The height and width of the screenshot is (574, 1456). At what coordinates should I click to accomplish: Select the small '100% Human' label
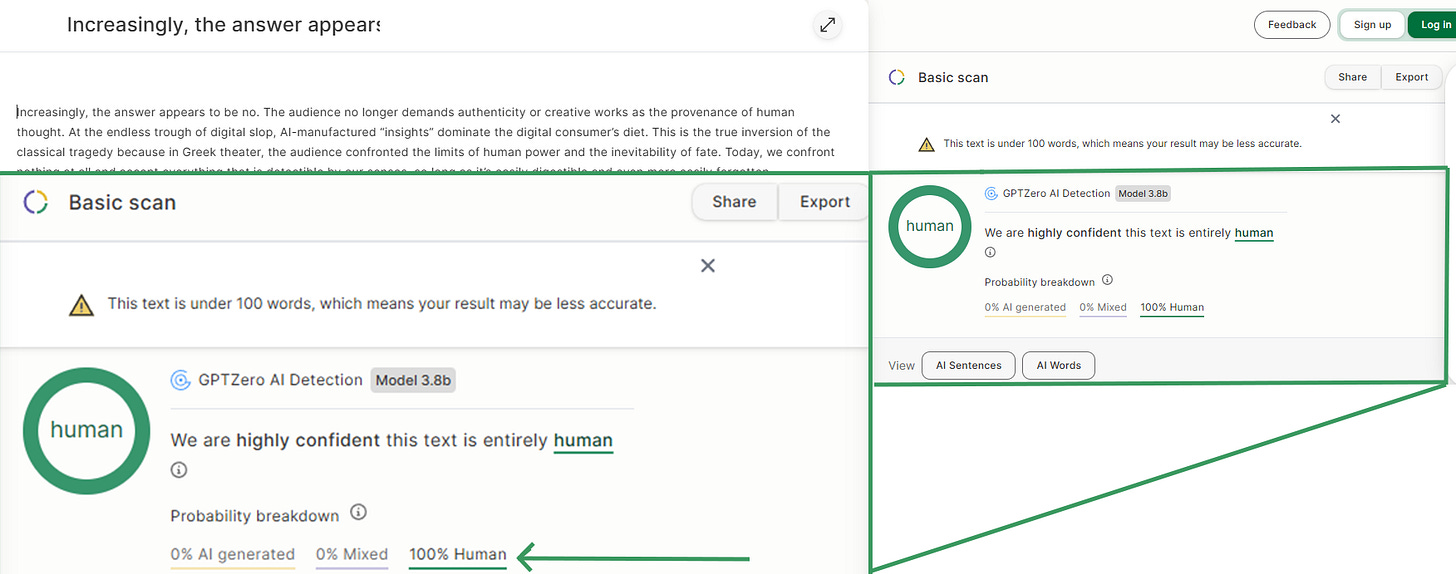tap(1172, 308)
